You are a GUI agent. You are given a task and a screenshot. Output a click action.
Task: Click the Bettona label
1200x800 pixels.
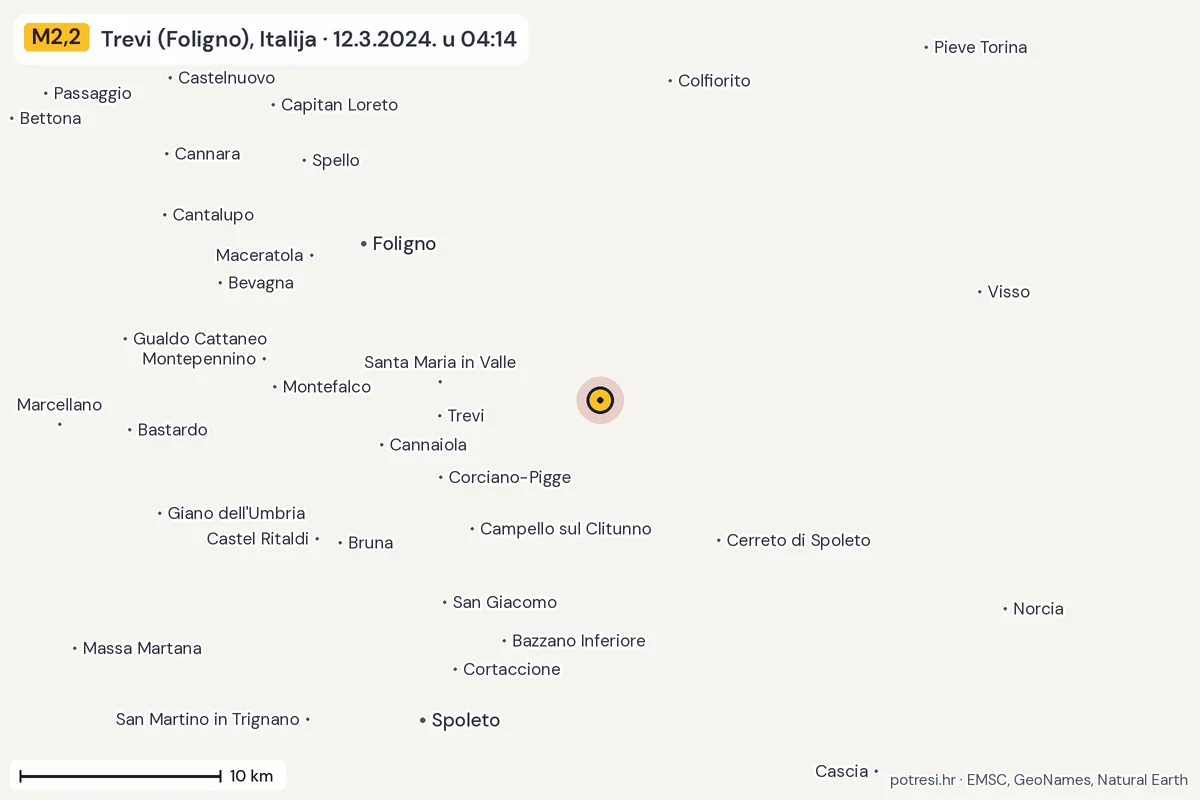pos(50,119)
